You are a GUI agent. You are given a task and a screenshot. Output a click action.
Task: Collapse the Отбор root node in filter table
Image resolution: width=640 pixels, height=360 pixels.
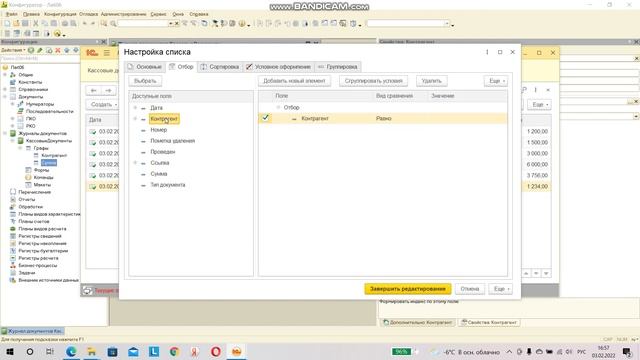pyautogui.click(x=278, y=107)
